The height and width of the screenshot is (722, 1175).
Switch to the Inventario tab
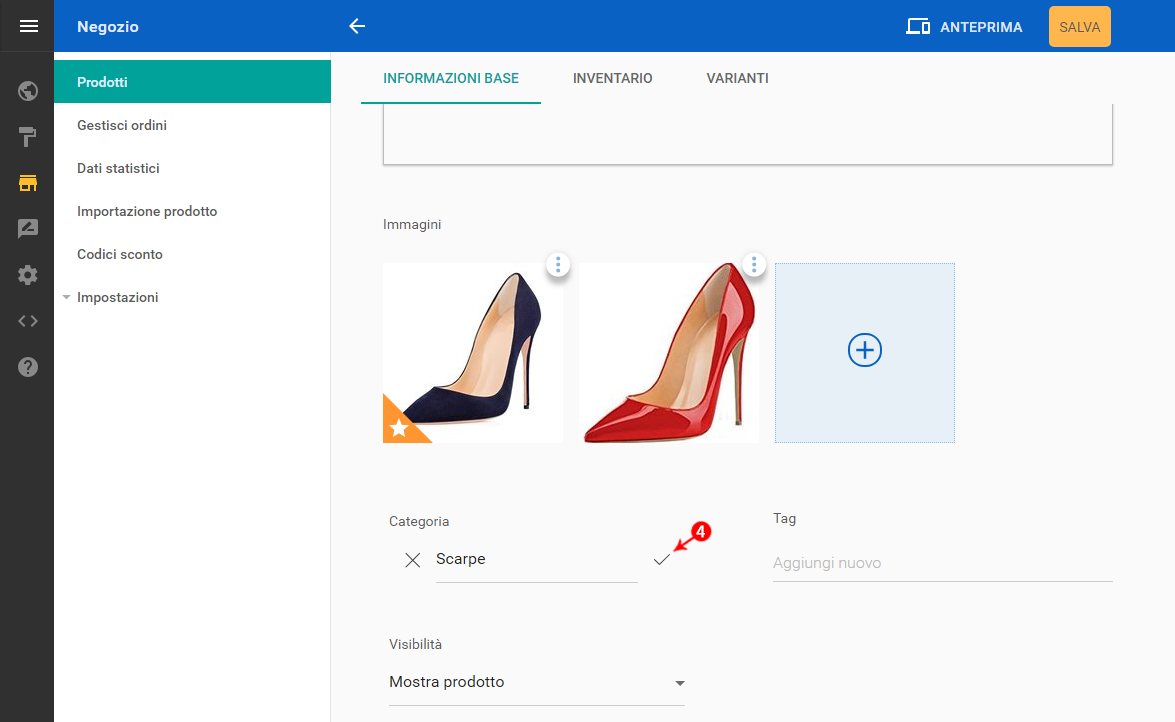coord(612,78)
